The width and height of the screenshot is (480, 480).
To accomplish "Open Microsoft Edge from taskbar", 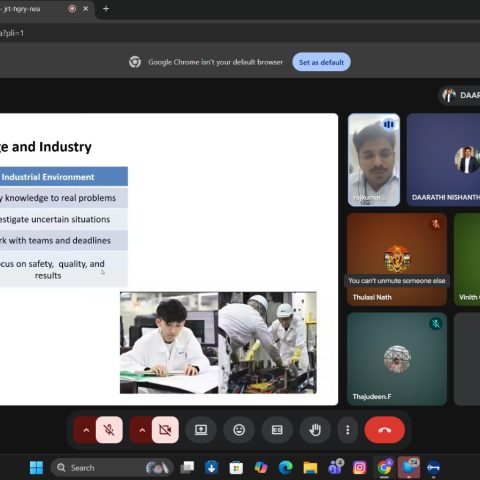I will [x=286, y=468].
